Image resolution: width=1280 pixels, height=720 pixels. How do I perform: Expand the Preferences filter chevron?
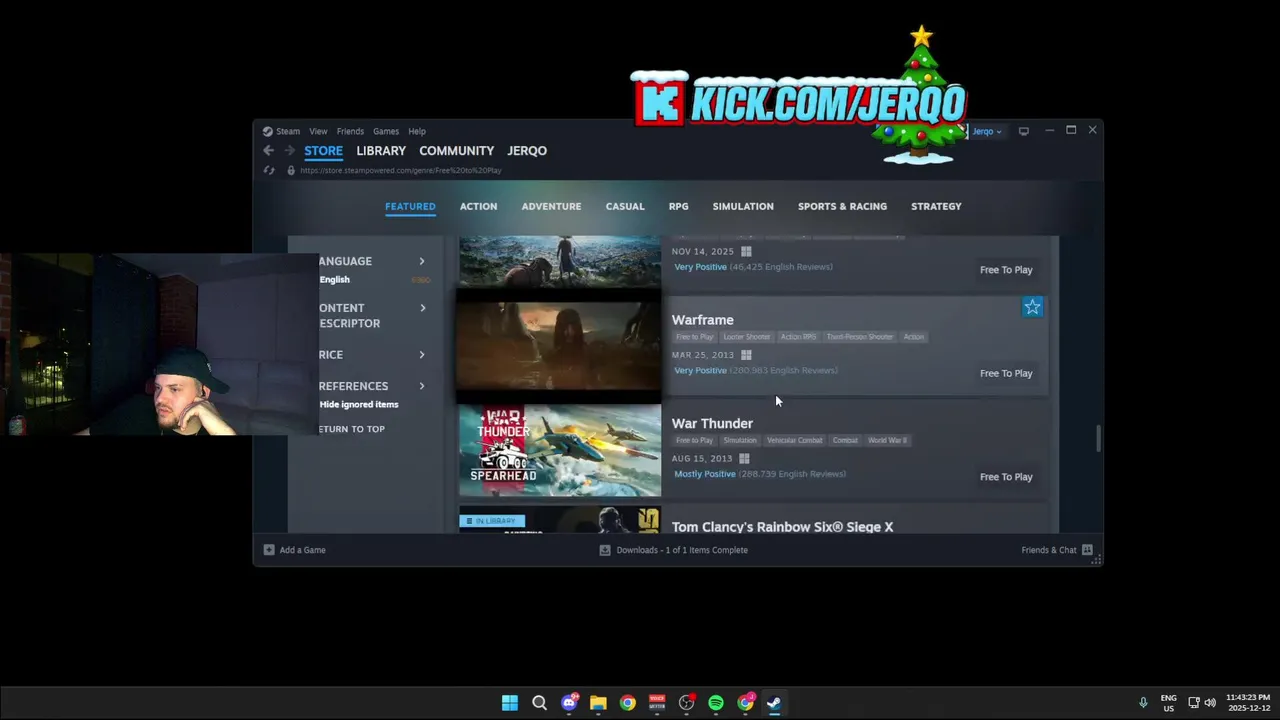[422, 386]
